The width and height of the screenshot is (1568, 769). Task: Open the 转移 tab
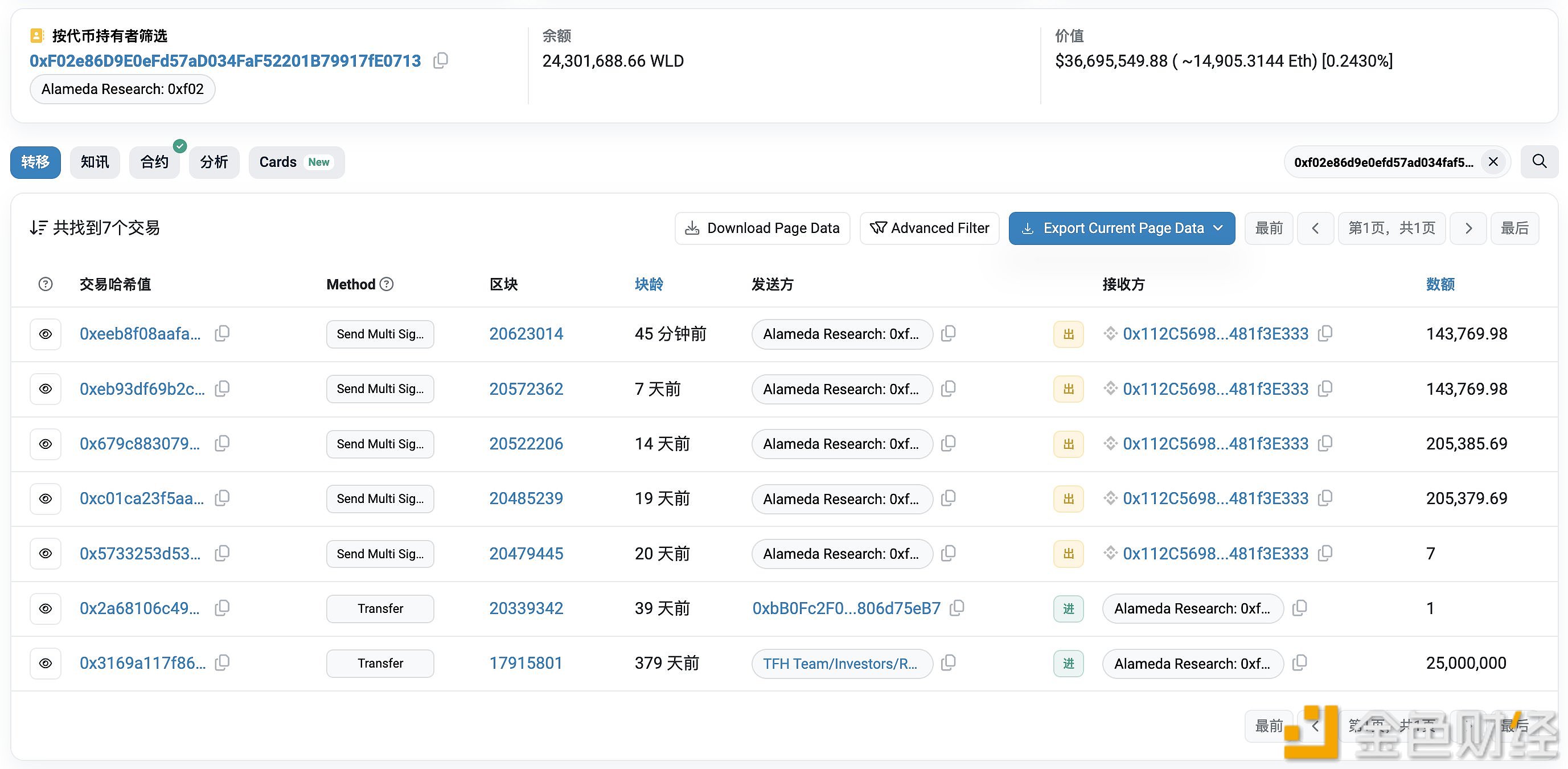(35, 162)
